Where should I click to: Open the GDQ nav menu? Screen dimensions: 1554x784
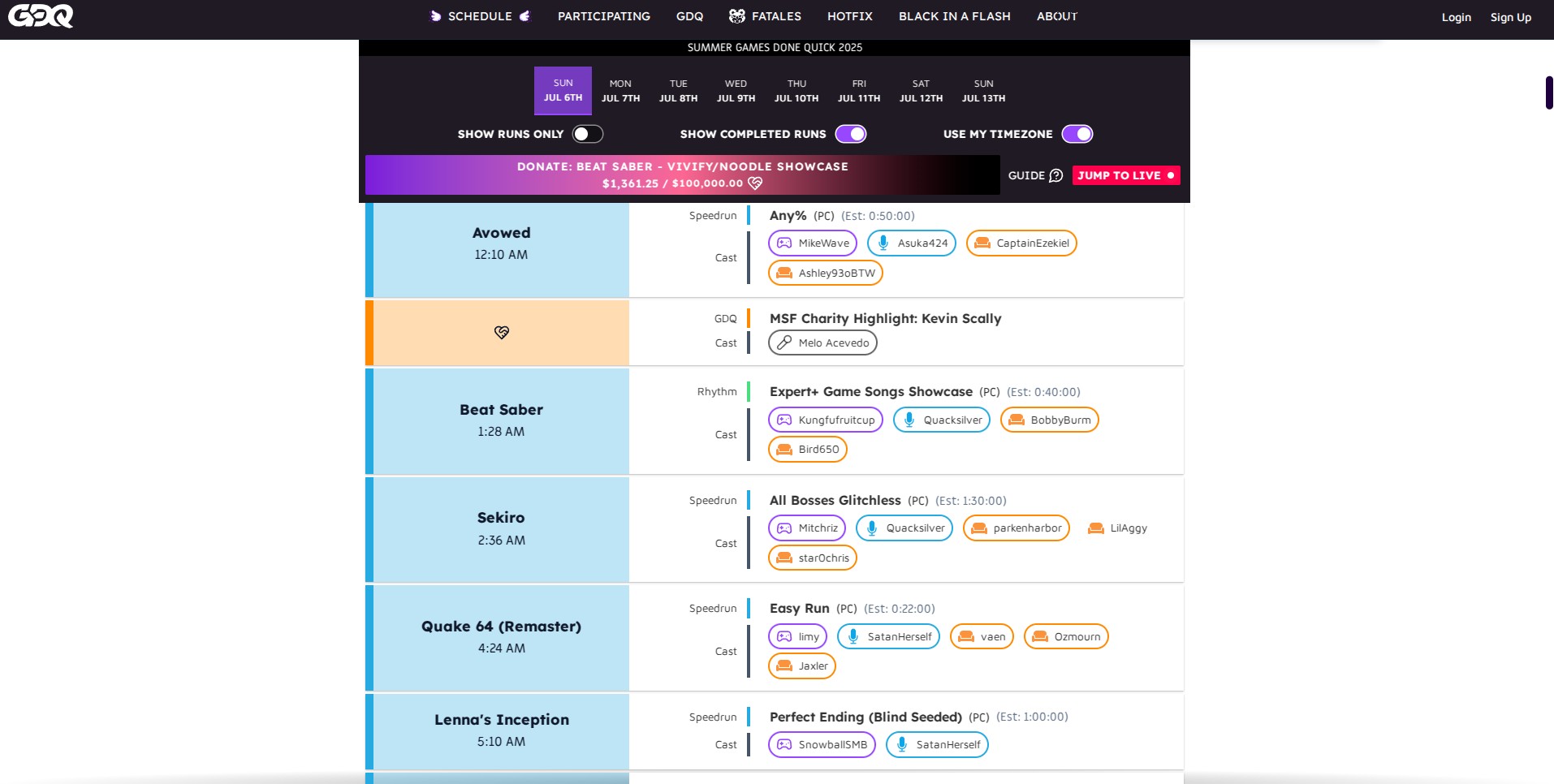tap(689, 16)
